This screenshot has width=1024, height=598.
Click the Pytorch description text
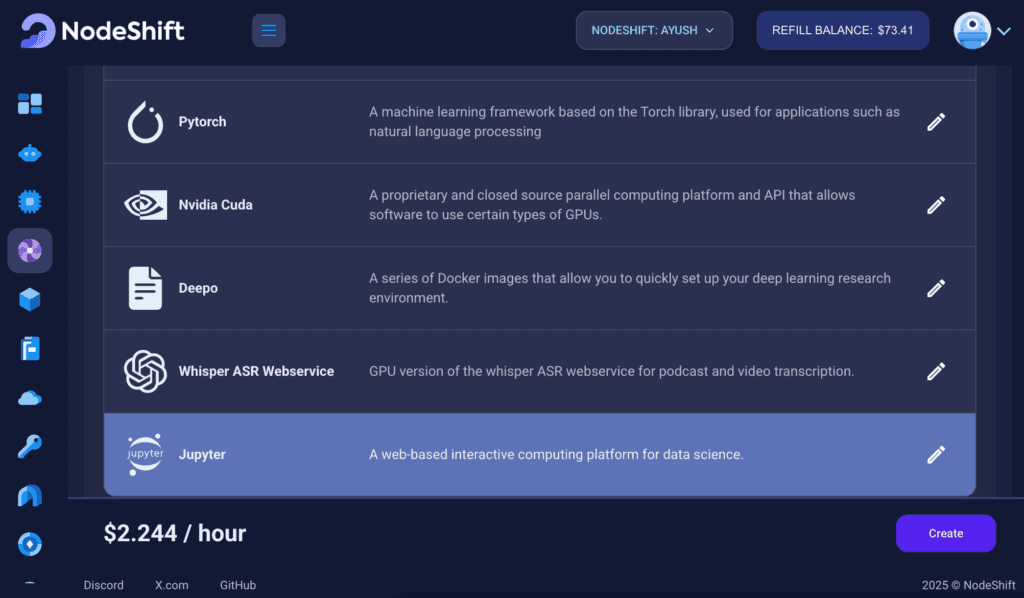[x=634, y=121]
